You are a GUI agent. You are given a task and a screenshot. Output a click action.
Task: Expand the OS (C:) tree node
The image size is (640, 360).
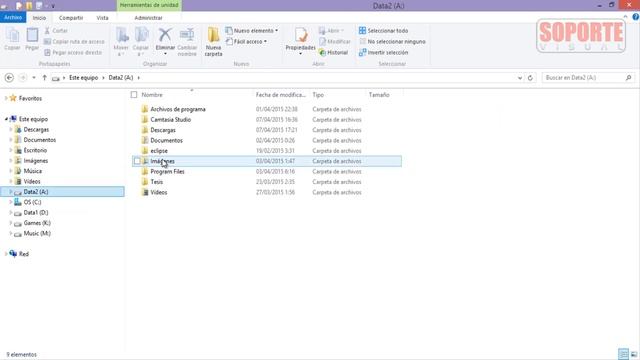point(11,202)
